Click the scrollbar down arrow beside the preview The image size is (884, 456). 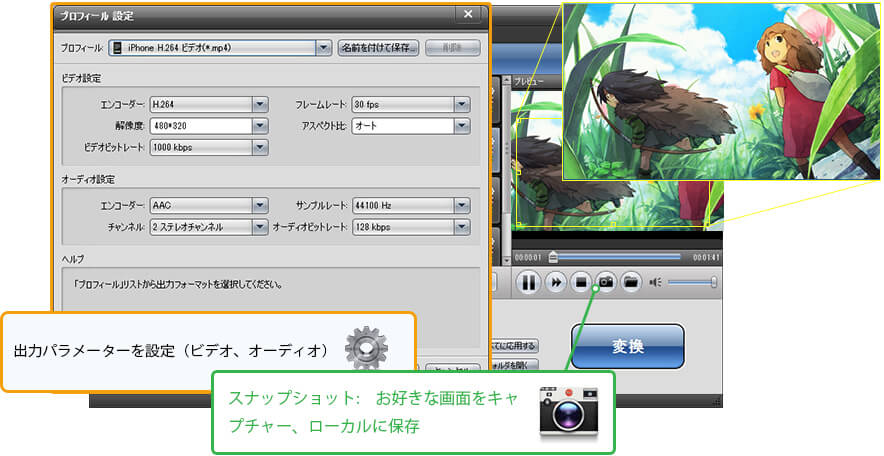[506, 260]
